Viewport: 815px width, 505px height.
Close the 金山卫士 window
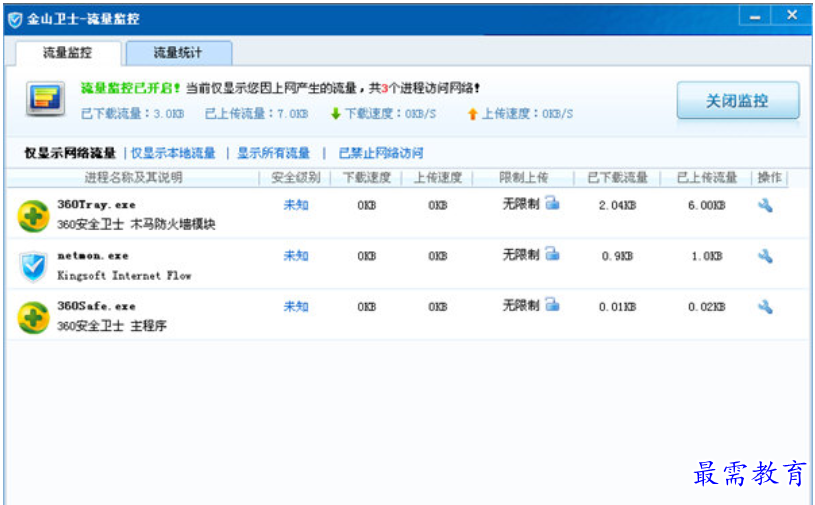coord(792,16)
